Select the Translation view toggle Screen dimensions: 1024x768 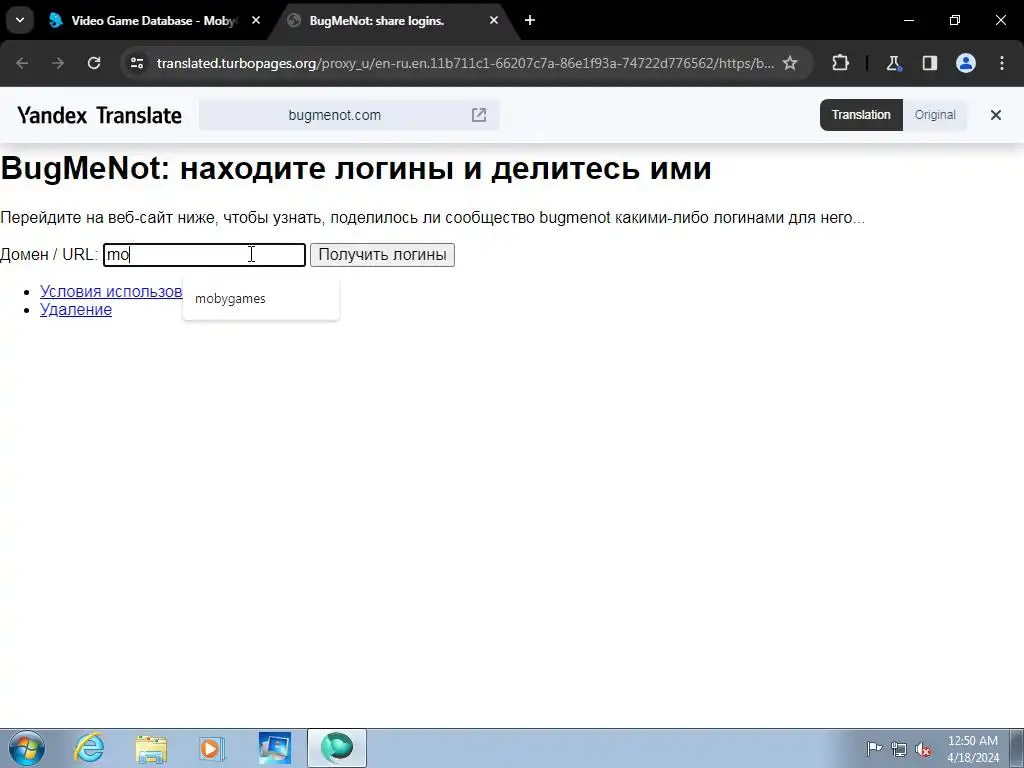[x=861, y=115]
